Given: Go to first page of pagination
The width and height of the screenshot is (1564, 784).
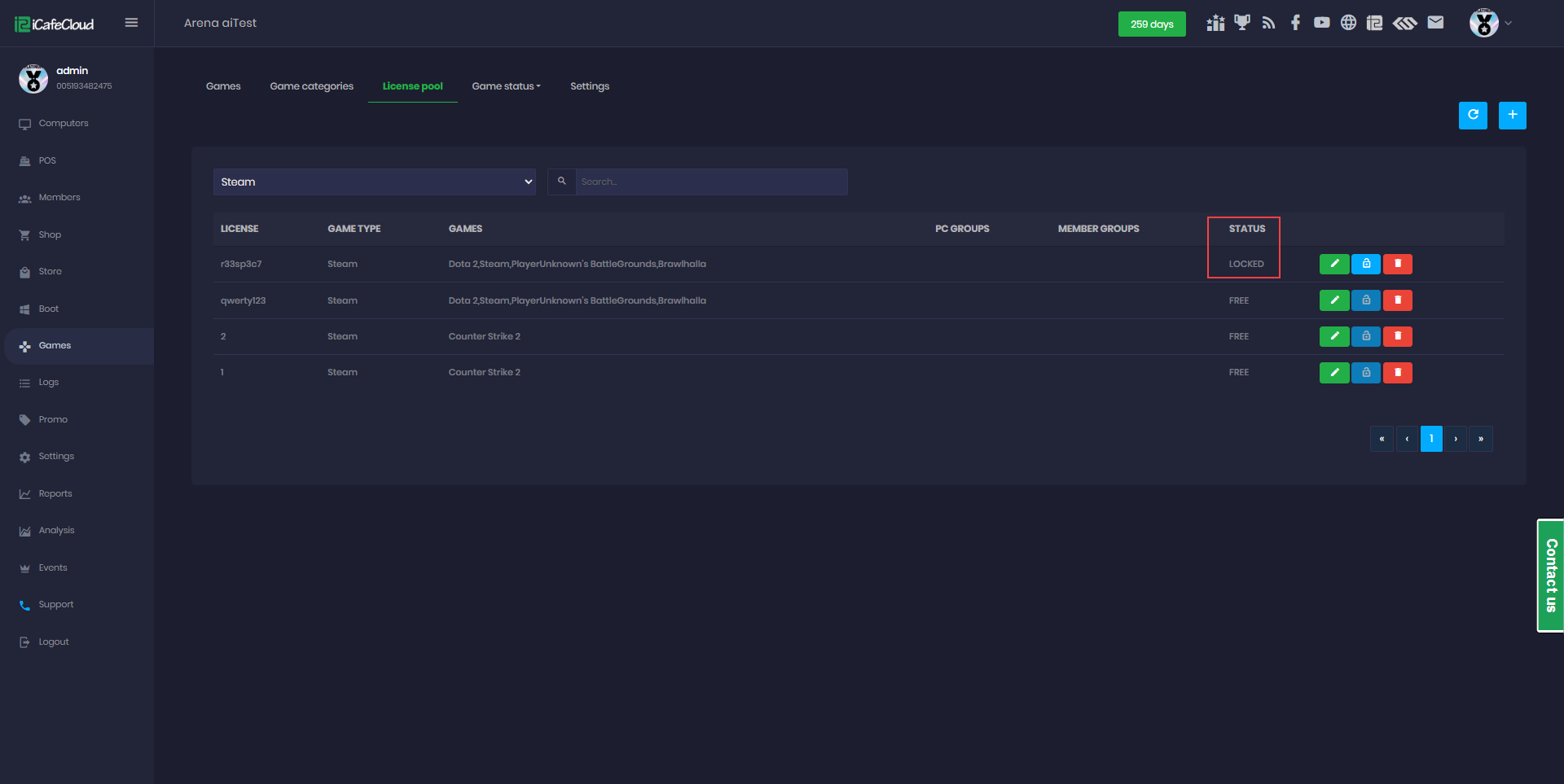Looking at the screenshot, I should (1382, 439).
